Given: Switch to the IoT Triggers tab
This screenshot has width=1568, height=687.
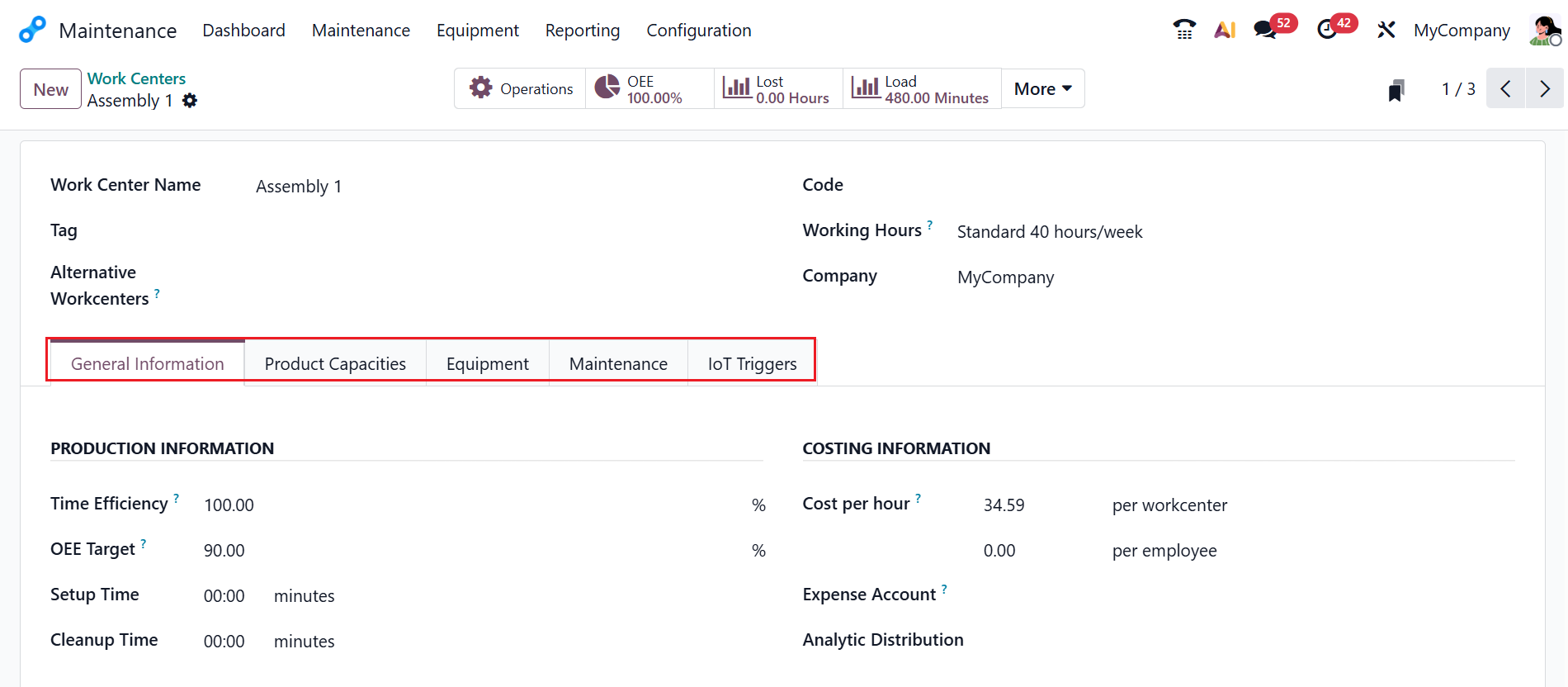Looking at the screenshot, I should click(x=752, y=364).
